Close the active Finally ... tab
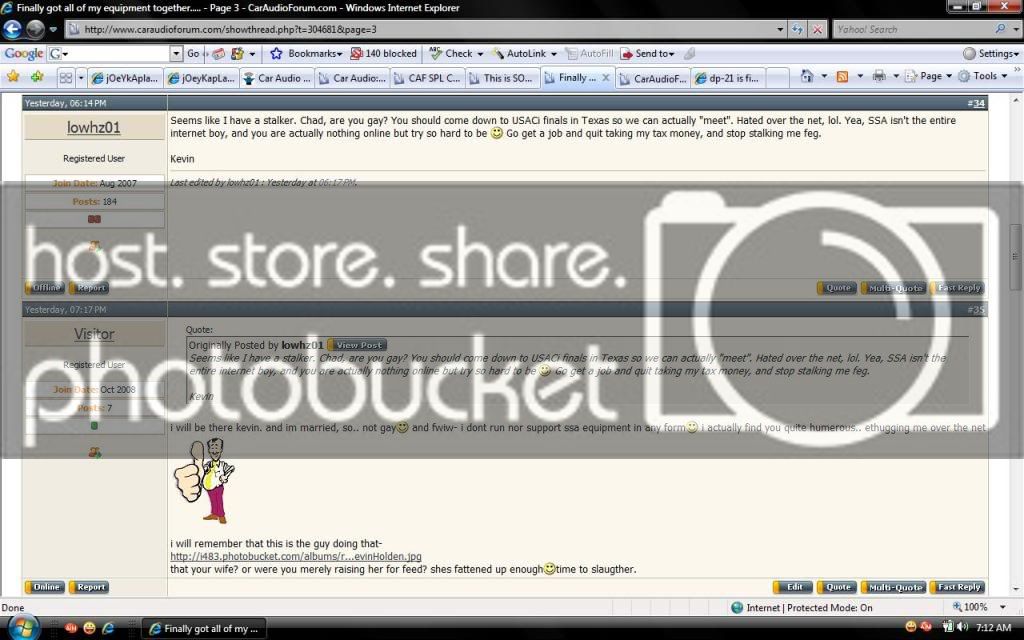Image resolution: width=1024 pixels, height=640 pixels. (605, 78)
